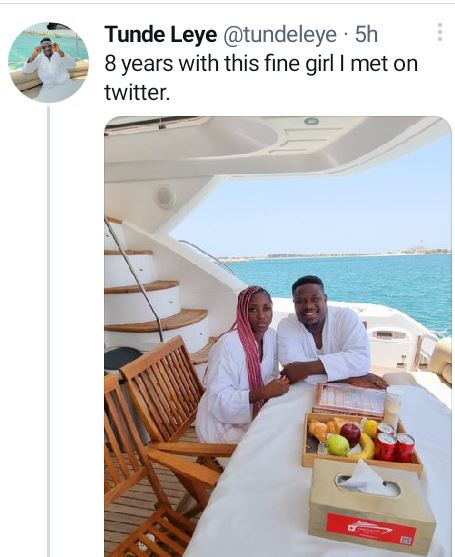Click the thread connector line below avatar

tap(49, 331)
